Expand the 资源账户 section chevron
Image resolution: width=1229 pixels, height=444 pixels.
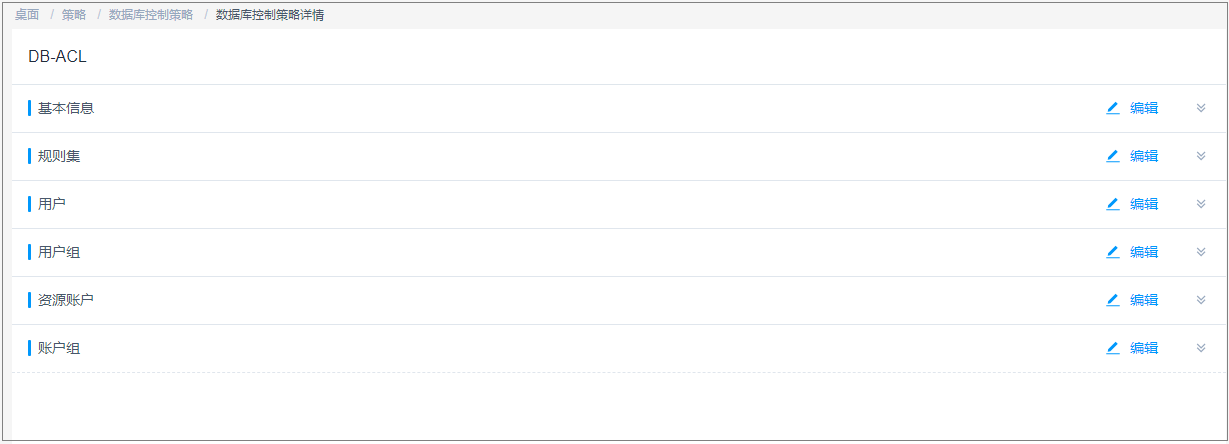pos(1201,300)
